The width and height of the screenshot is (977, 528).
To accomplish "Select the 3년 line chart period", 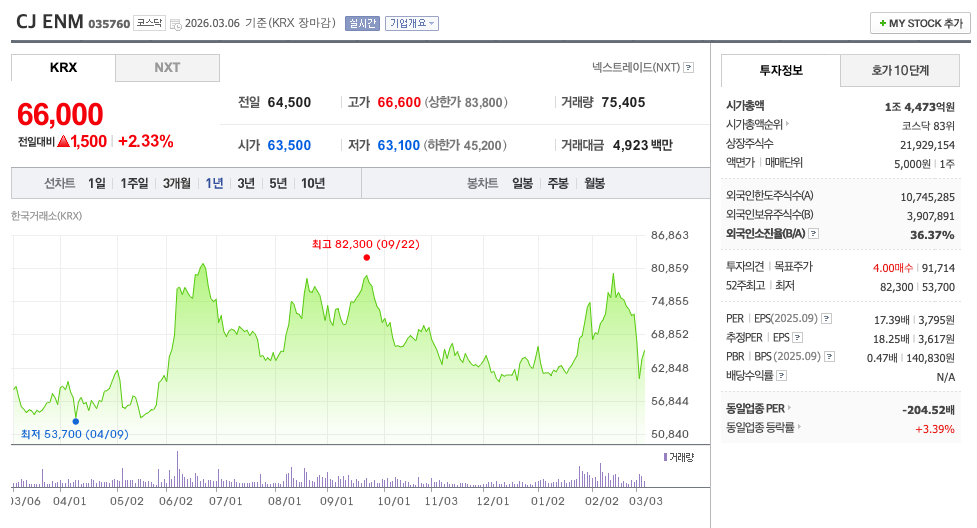I will tap(246, 183).
